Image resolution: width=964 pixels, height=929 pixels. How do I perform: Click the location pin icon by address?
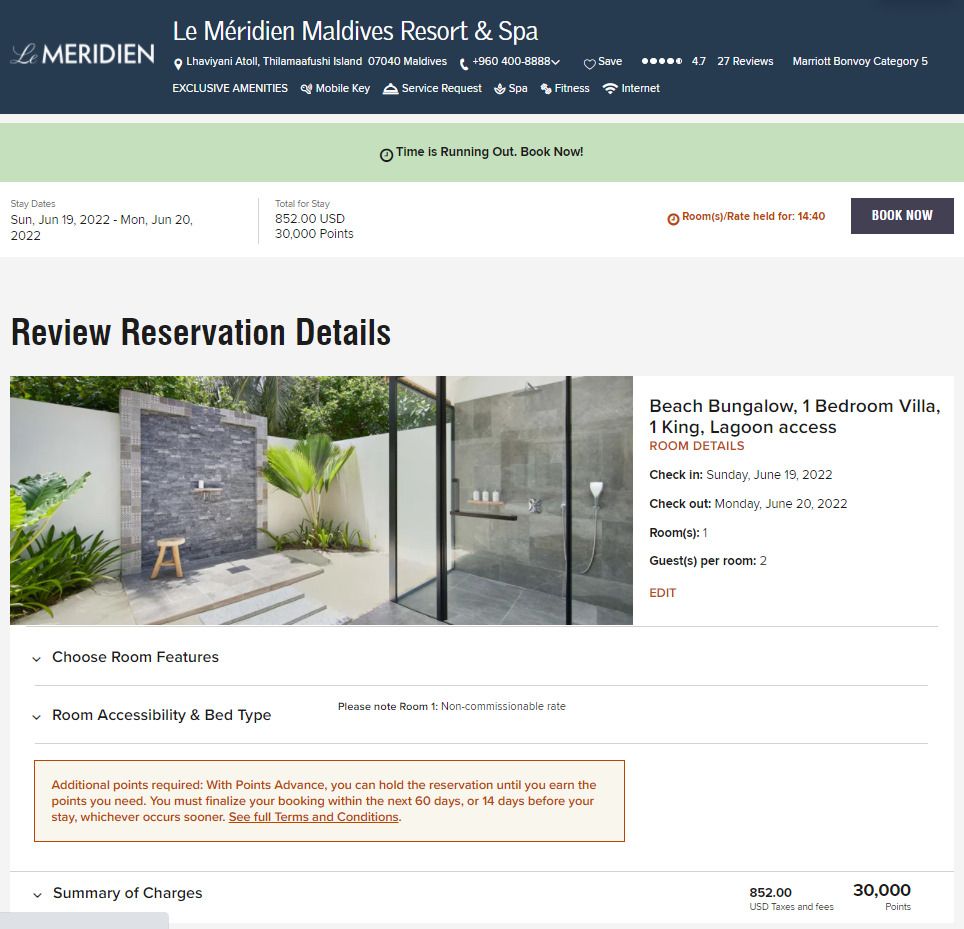pyautogui.click(x=178, y=63)
